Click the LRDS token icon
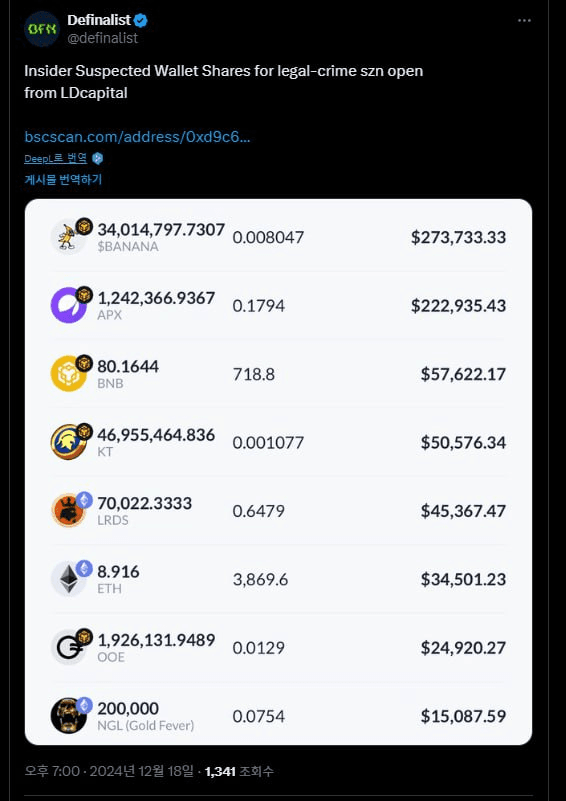 point(68,510)
